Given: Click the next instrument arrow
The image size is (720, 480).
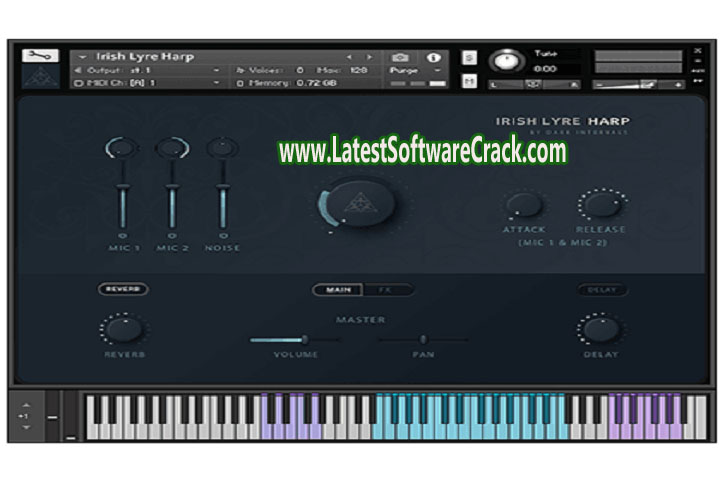Looking at the screenshot, I should click(368, 57).
